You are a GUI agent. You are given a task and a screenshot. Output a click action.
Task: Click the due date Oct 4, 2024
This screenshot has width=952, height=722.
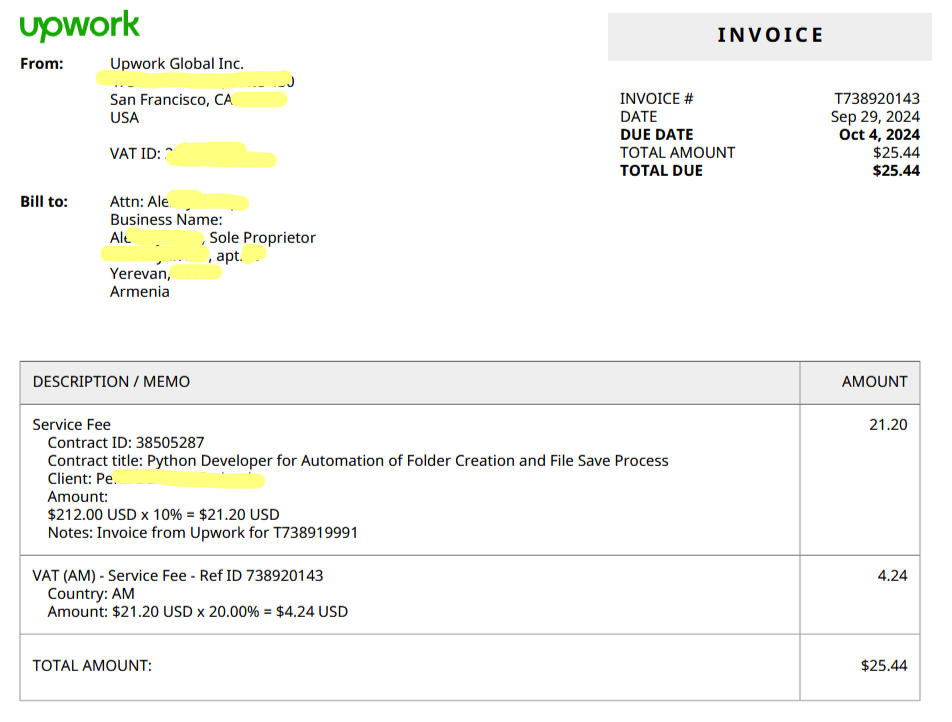pyautogui.click(x=879, y=134)
